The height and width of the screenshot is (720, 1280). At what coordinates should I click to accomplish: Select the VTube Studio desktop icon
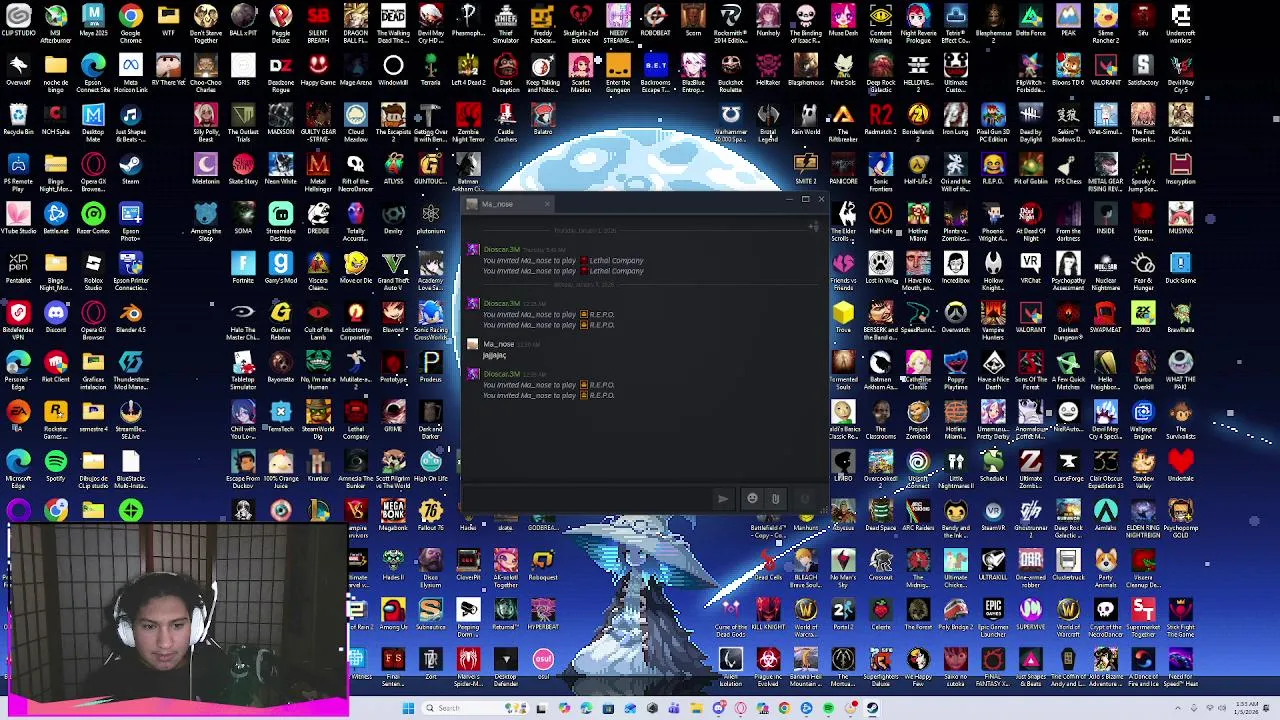(18, 219)
